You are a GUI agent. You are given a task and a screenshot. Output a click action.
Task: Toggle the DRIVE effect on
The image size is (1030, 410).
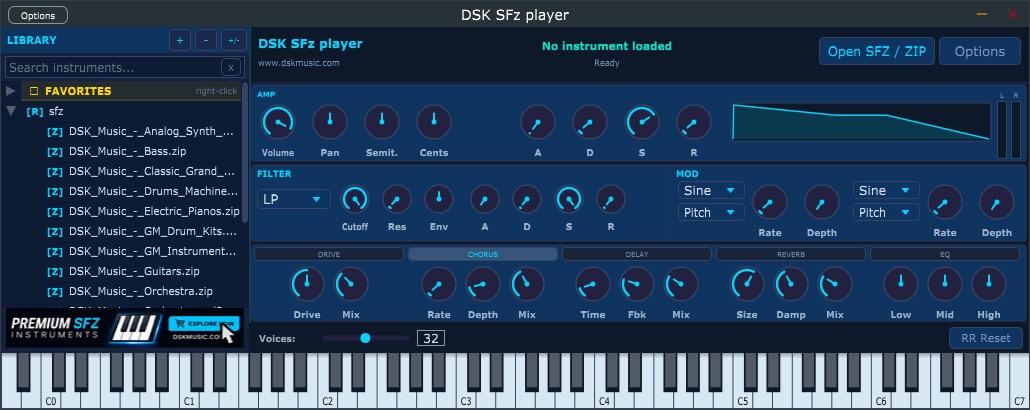(328, 254)
